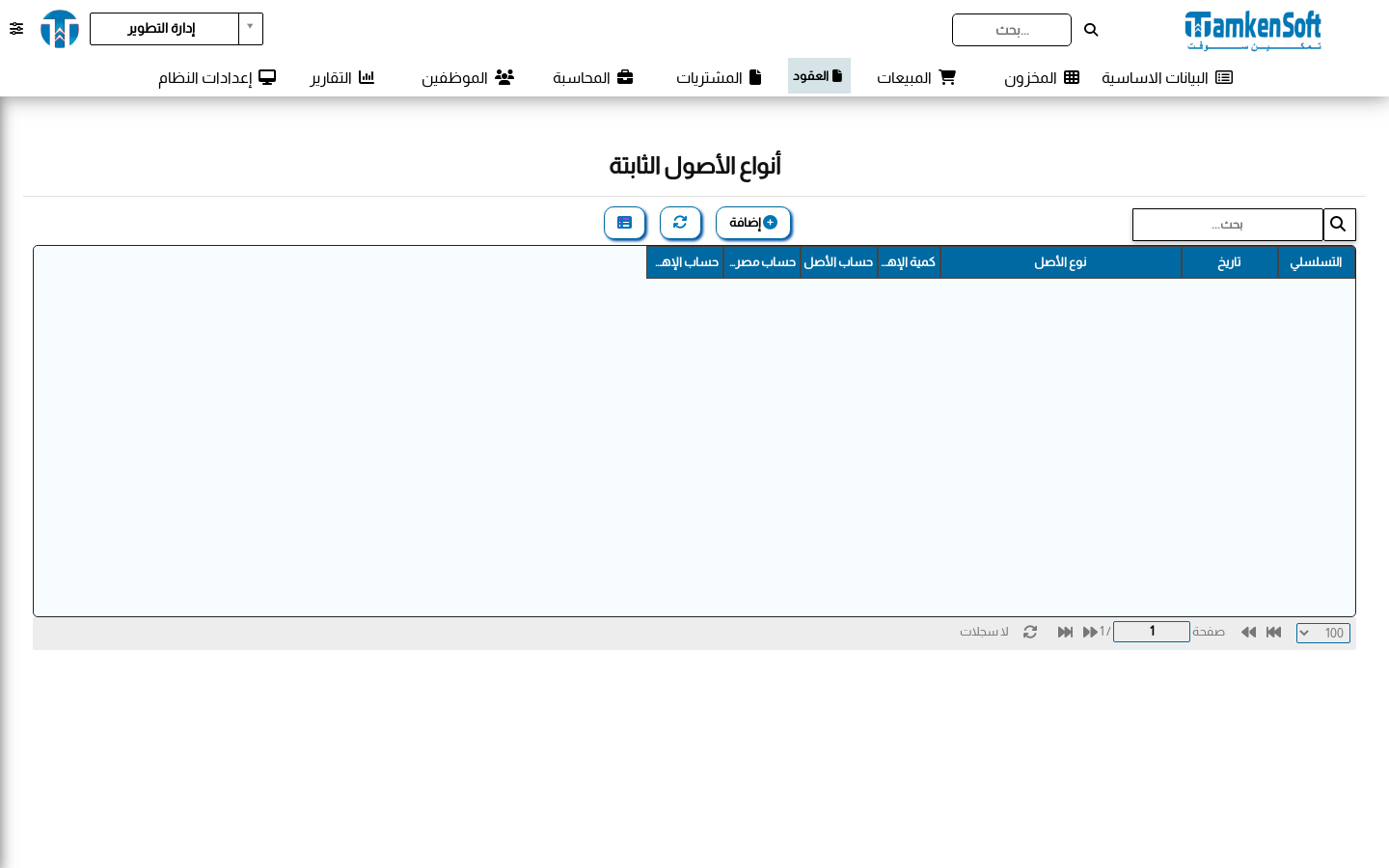
Task: Open the المبيعات menu
Action: (916, 77)
